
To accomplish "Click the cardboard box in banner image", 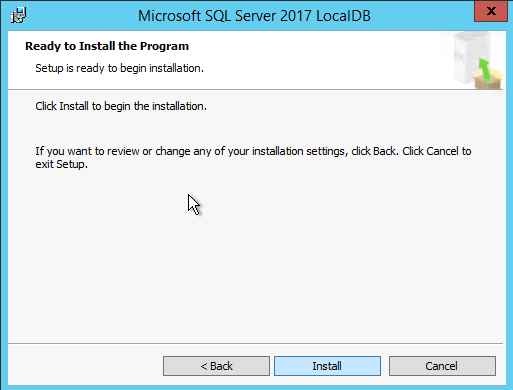I will point(489,80).
